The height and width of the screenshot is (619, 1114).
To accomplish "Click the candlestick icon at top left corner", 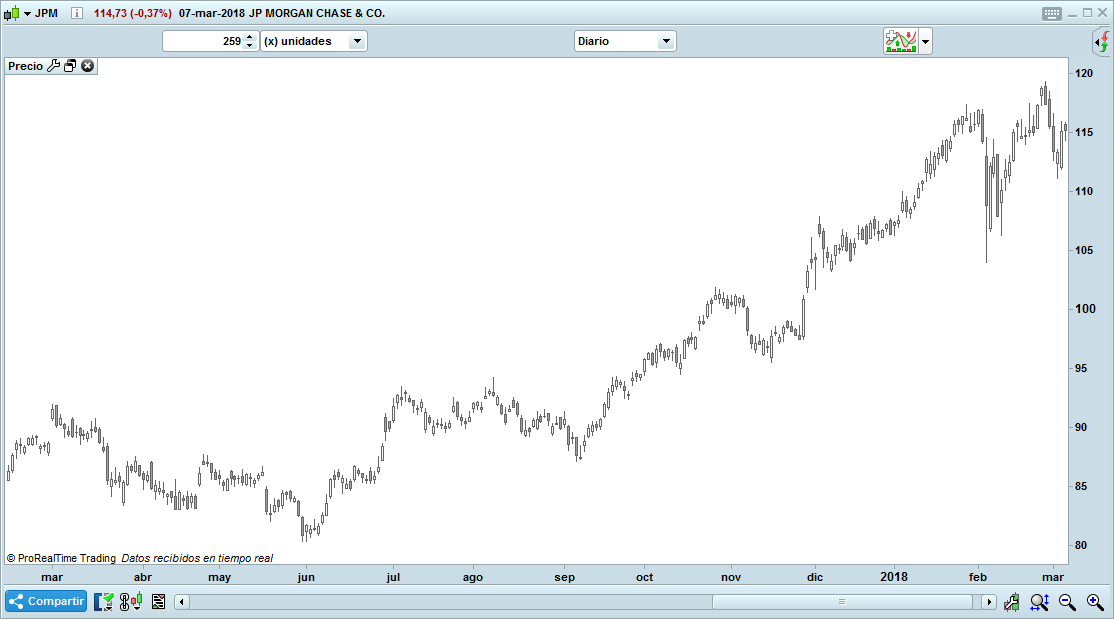I will tap(12, 14).
